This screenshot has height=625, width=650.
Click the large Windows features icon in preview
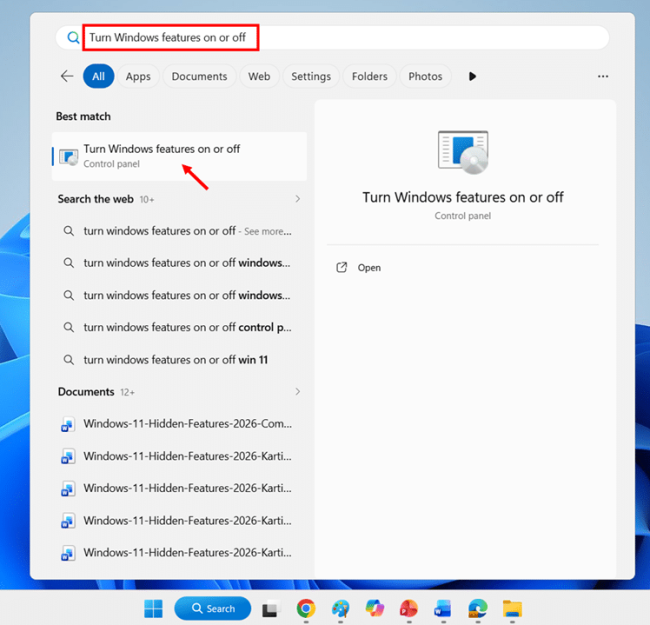(463, 152)
